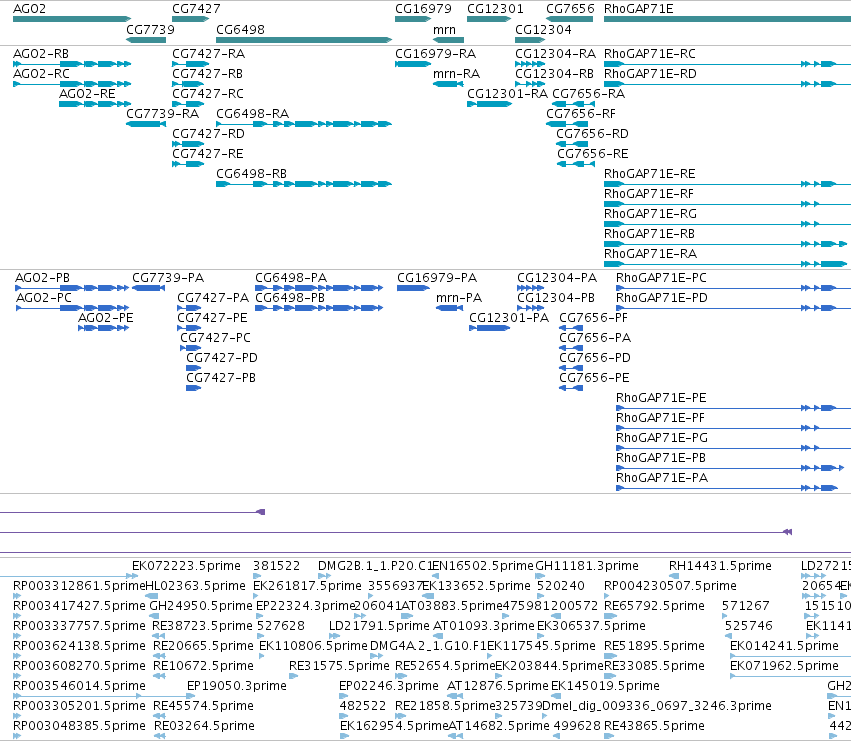This screenshot has width=851, height=741.
Task: Click transcript CG7656-RD
Action: point(592,134)
